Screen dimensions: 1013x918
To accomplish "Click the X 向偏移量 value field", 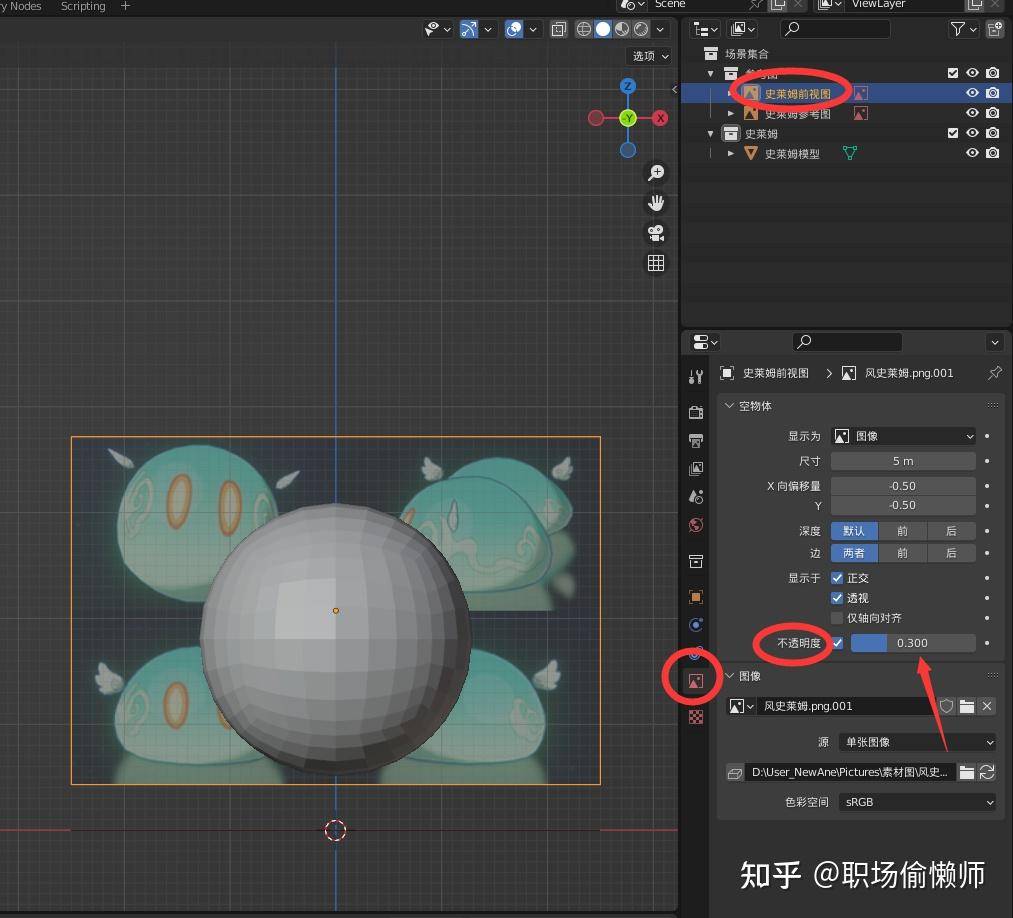I will (903, 486).
